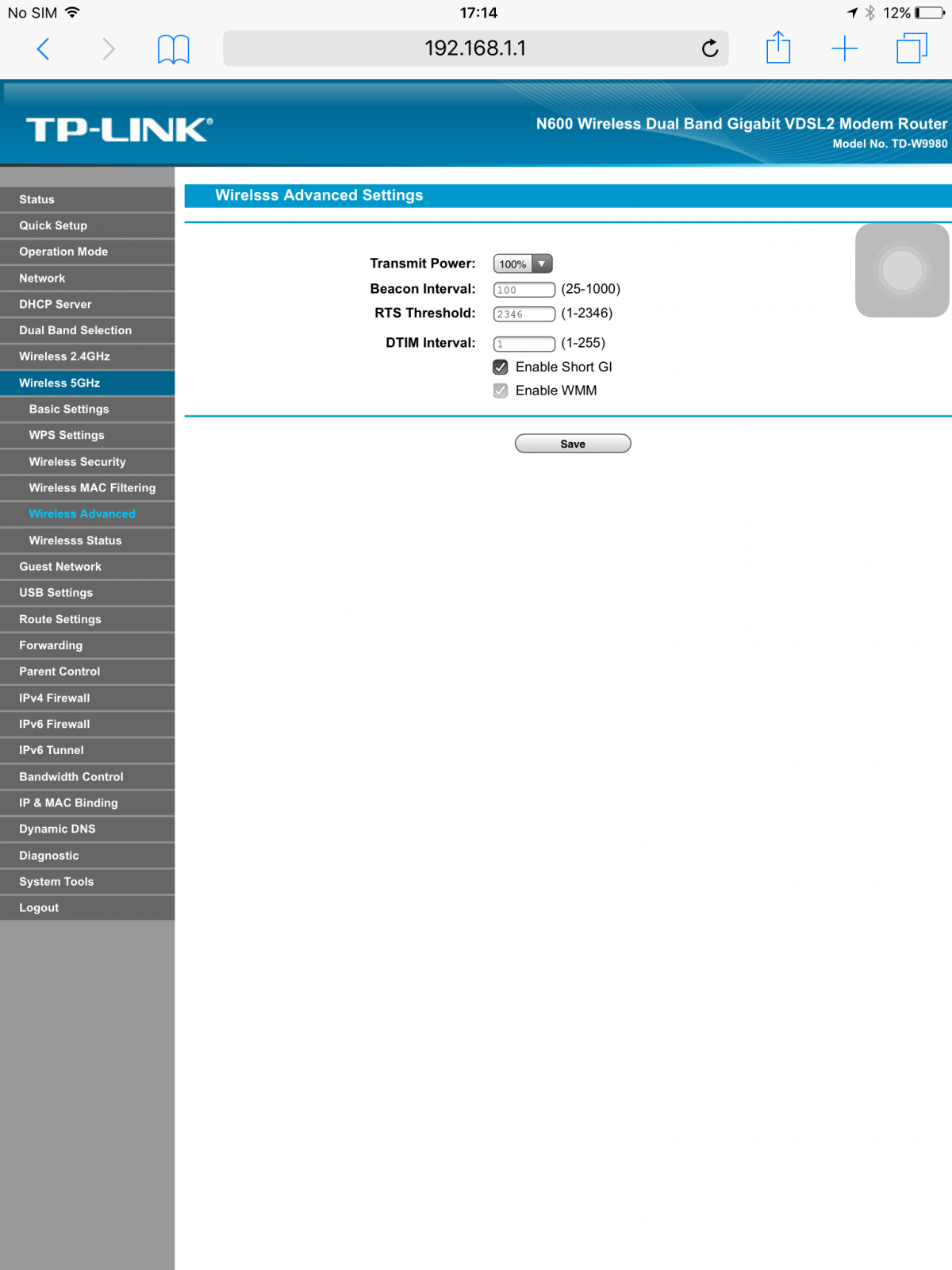Show all tabs with the tabs icon

(x=912, y=48)
